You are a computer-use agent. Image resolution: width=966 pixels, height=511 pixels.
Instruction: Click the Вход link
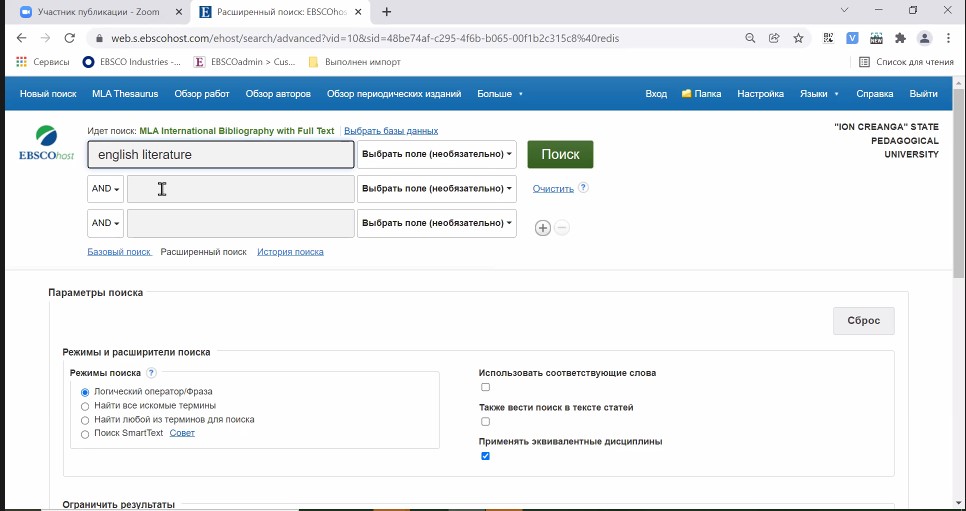coord(656,94)
